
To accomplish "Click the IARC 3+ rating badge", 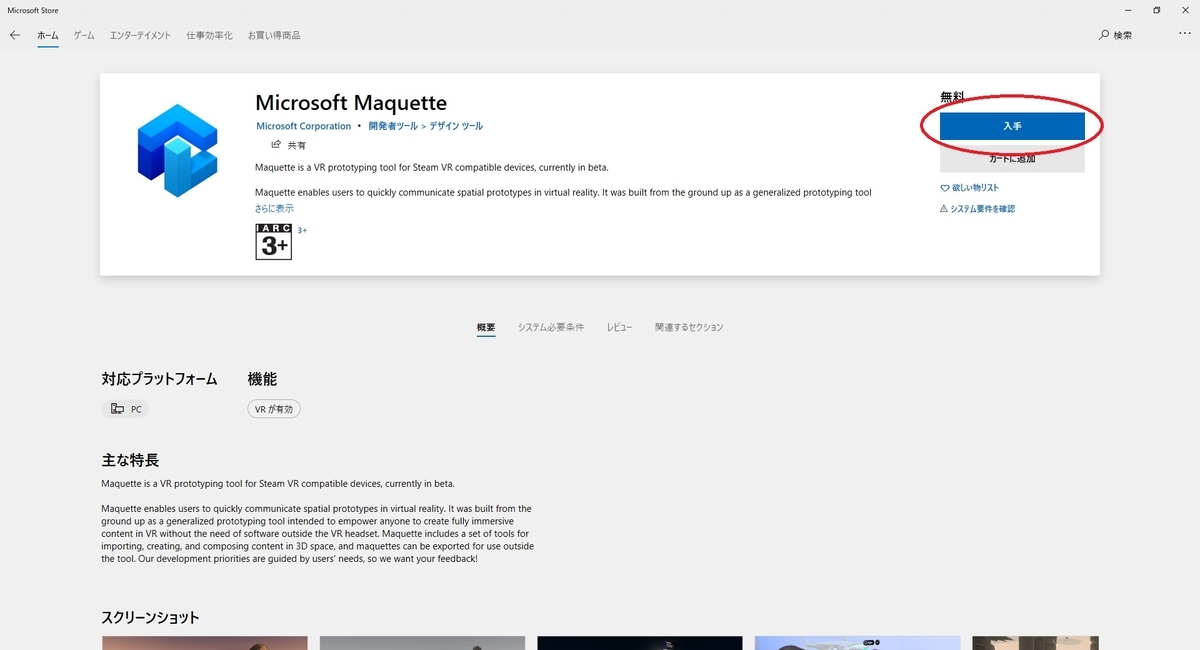I will point(273,242).
